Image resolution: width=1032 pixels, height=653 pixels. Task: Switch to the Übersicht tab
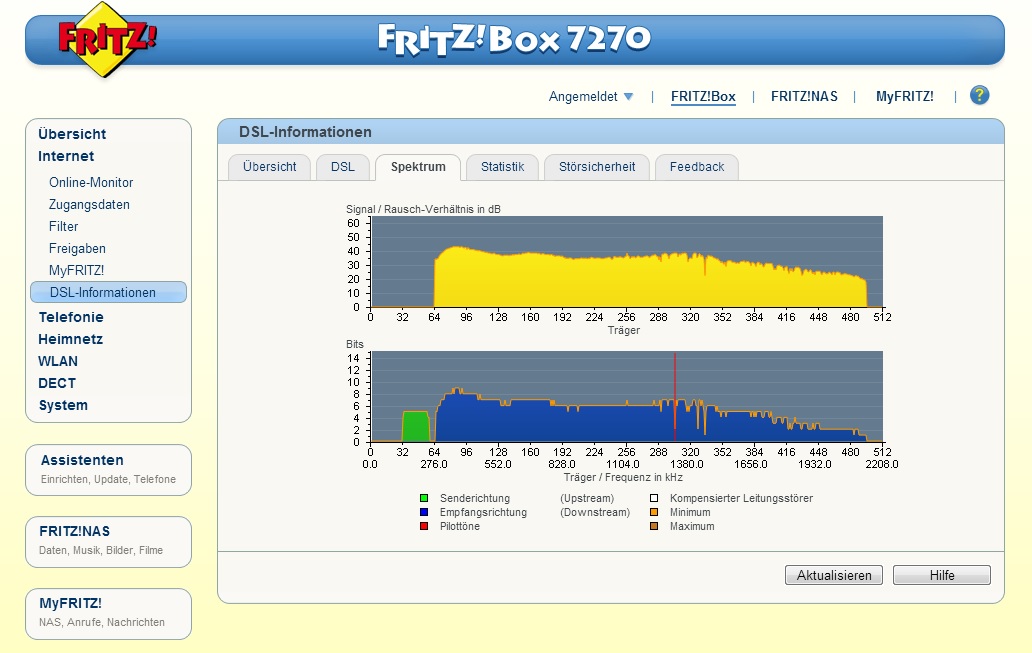pos(269,167)
